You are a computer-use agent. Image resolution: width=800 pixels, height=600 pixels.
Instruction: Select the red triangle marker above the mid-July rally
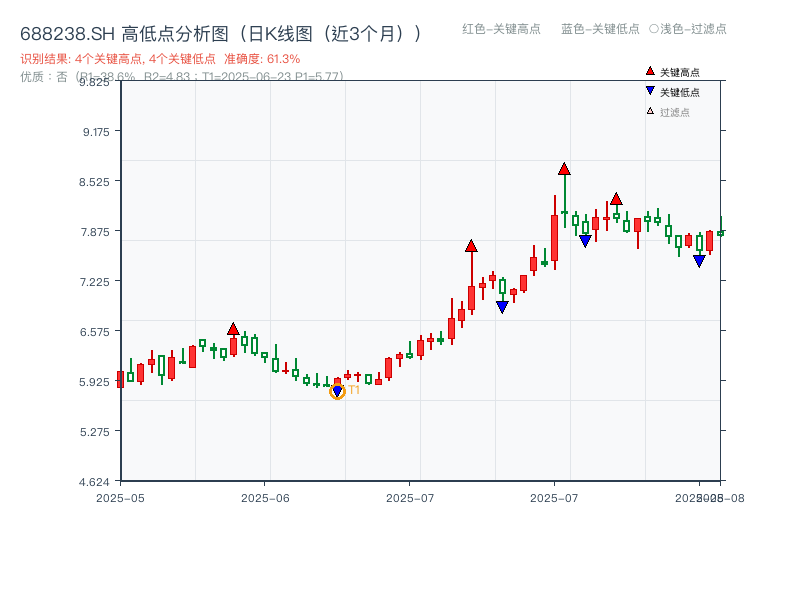pyautogui.click(x=470, y=243)
